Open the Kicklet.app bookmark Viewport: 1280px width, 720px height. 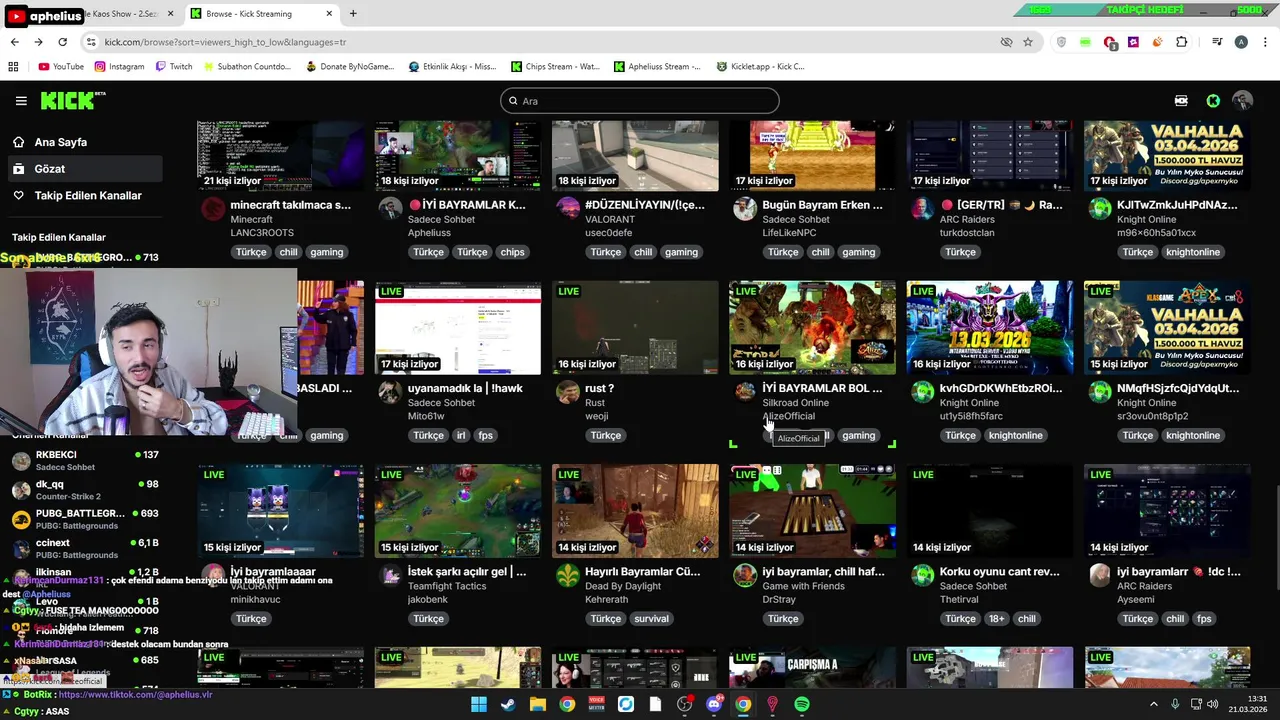pyautogui.click(x=760, y=67)
